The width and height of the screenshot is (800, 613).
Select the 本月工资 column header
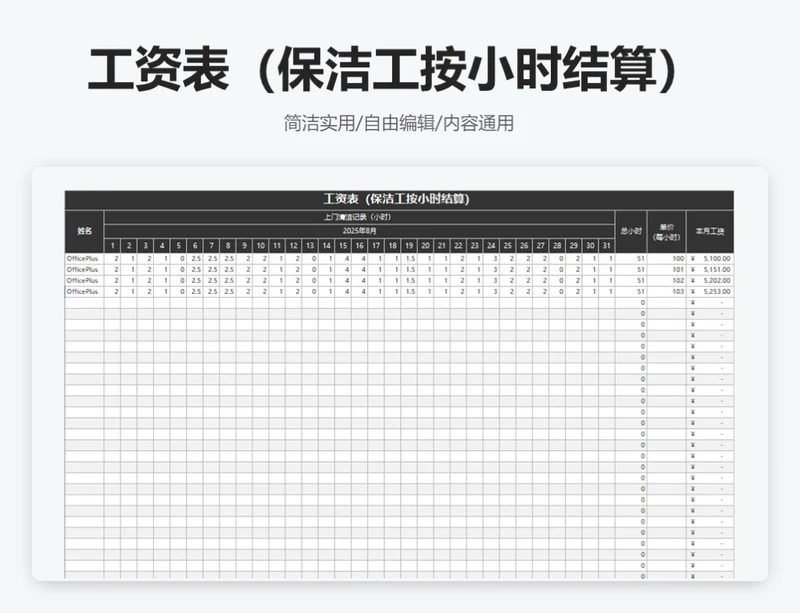click(710, 231)
